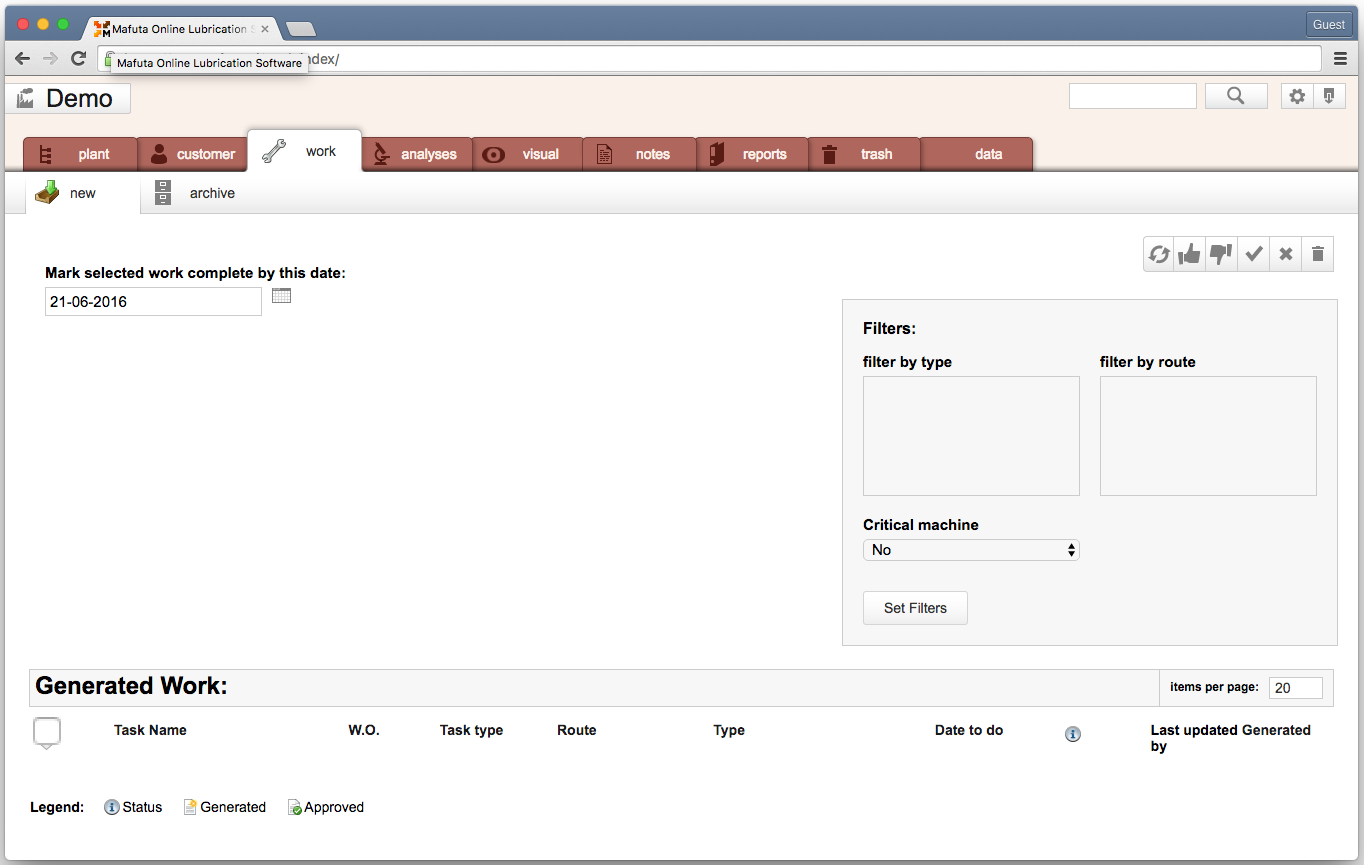Click the refresh work list icon
The width and height of the screenshot is (1364, 865).
pyautogui.click(x=1159, y=254)
